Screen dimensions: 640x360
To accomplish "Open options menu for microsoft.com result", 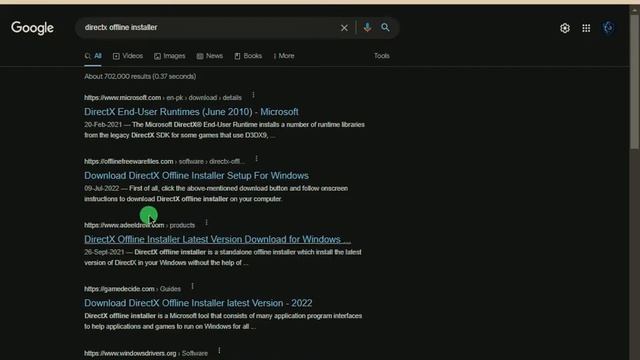I will point(253,95).
